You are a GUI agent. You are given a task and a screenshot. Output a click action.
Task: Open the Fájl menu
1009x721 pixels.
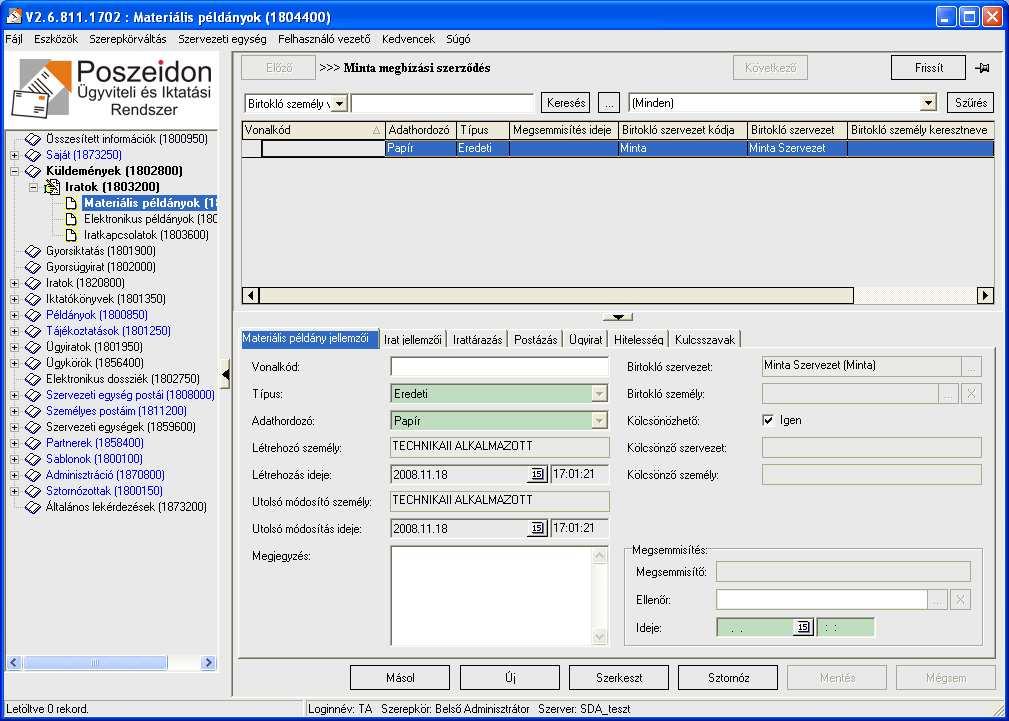[x=14, y=39]
